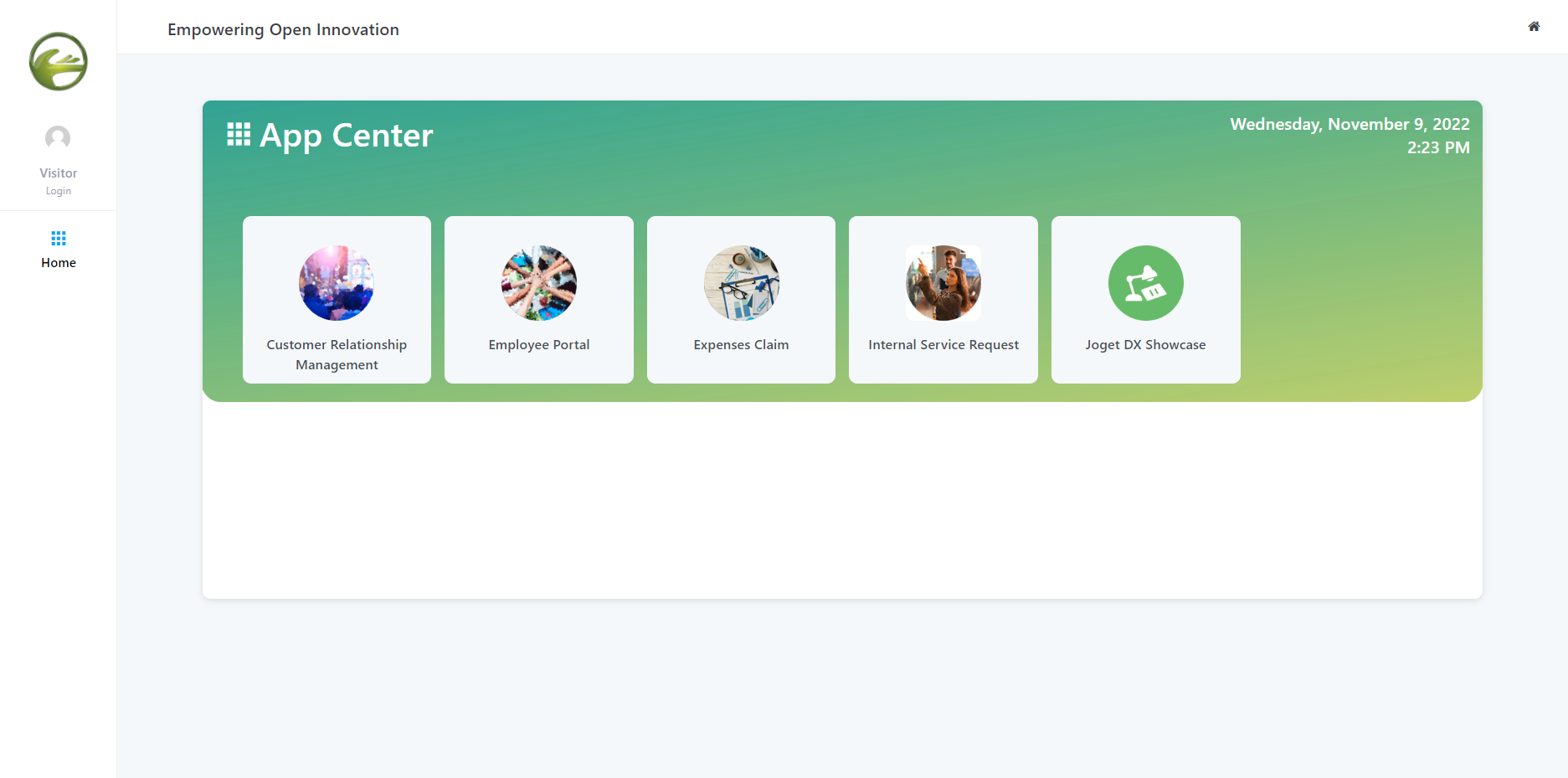Open the Employee Portal app icon
Image resolution: width=1568 pixels, height=778 pixels.
click(539, 283)
